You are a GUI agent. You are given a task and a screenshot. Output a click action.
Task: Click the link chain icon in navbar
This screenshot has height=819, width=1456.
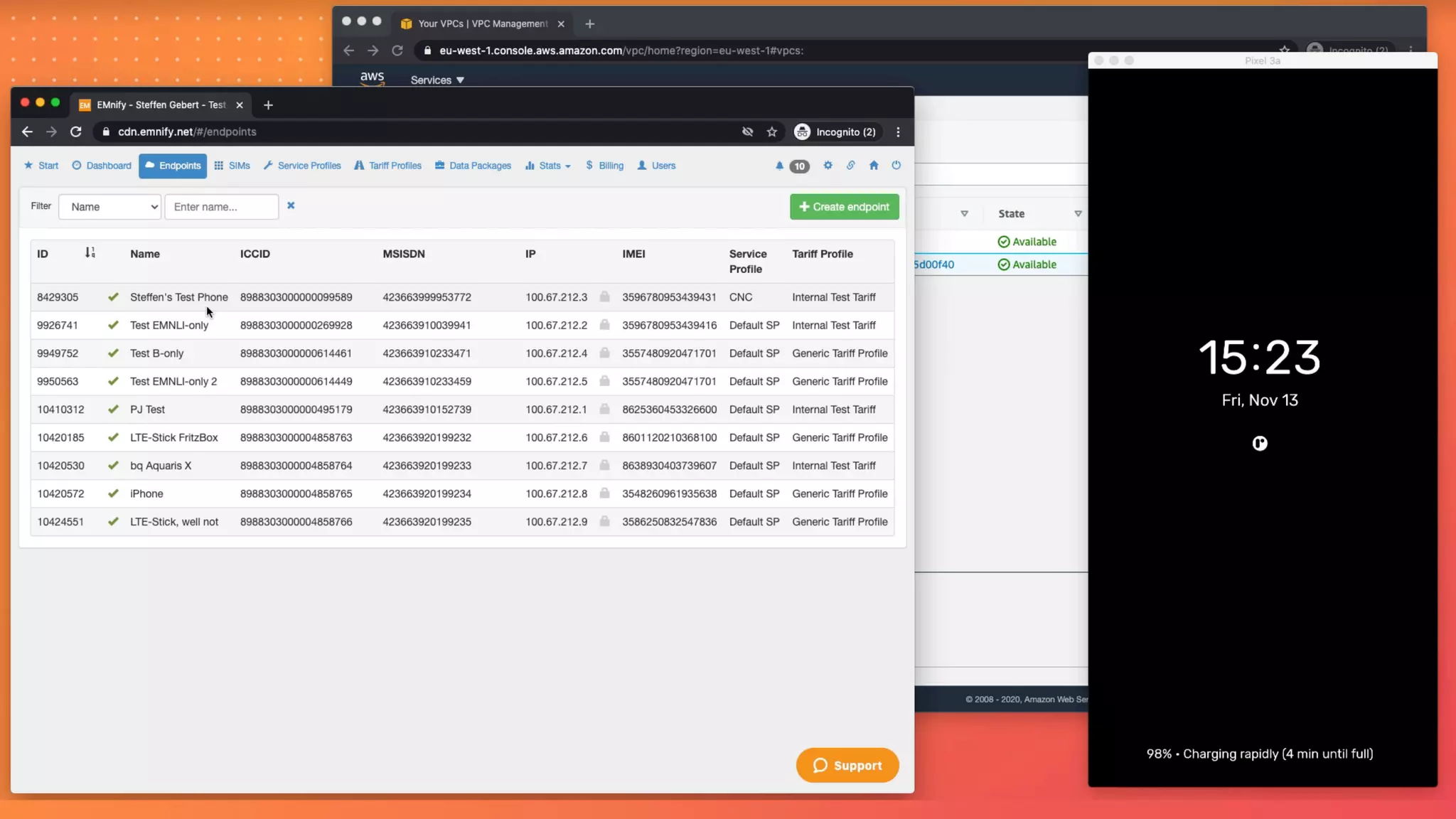click(850, 166)
